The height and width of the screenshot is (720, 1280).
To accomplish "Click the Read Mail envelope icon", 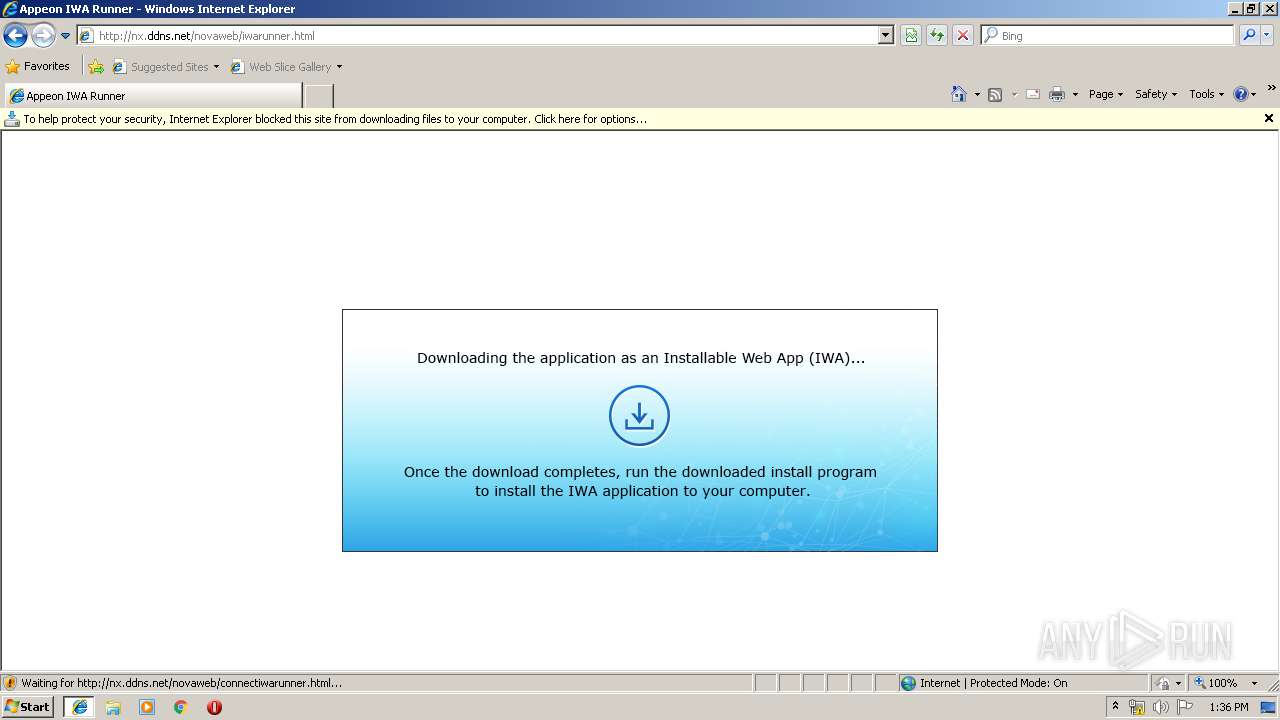I will coord(1033,94).
